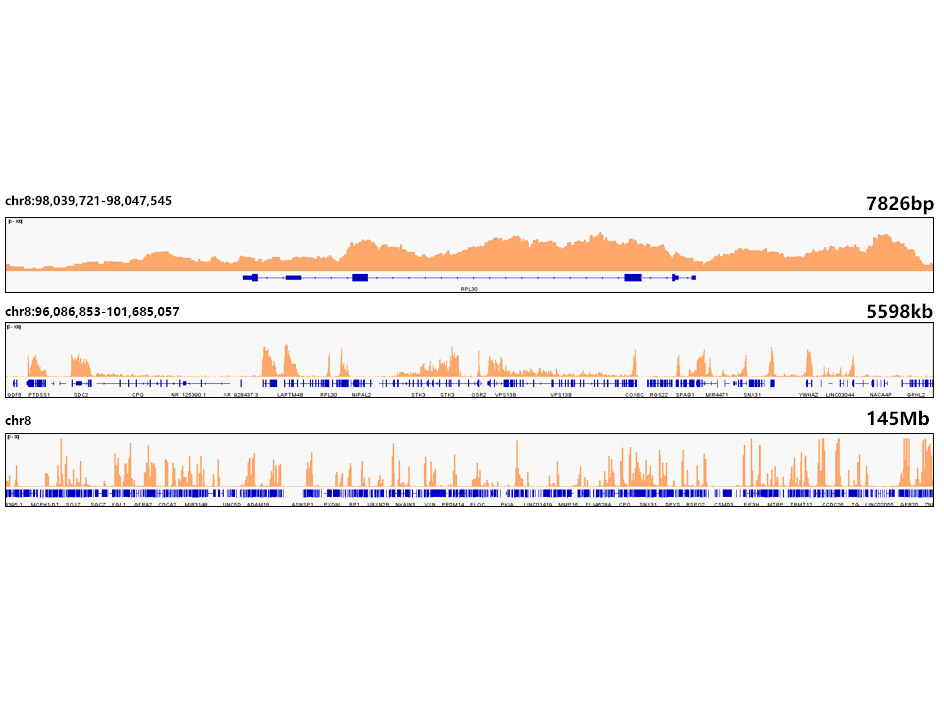Image resolution: width=944 pixels, height=708 pixels.
Task: Click the chr8:98,039,721-98,047,545 coordinate label
Action: [x=88, y=201]
